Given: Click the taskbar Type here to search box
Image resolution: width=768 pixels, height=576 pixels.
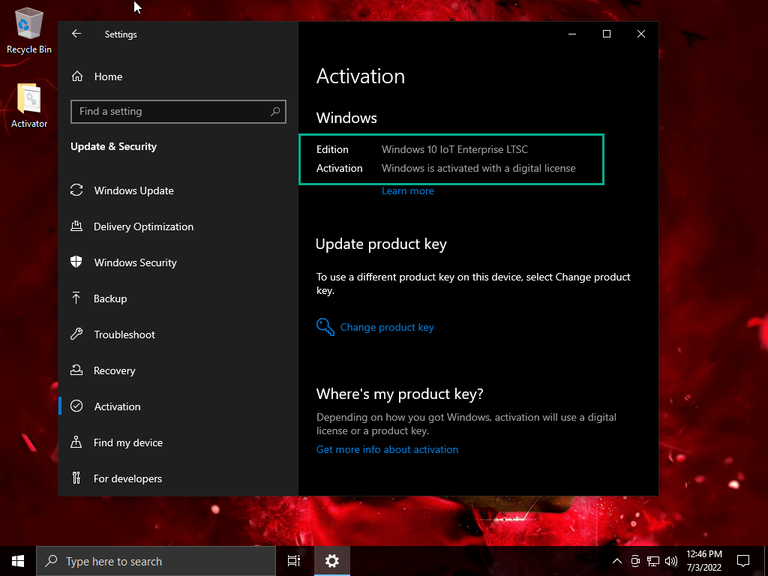Looking at the screenshot, I should [156, 561].
